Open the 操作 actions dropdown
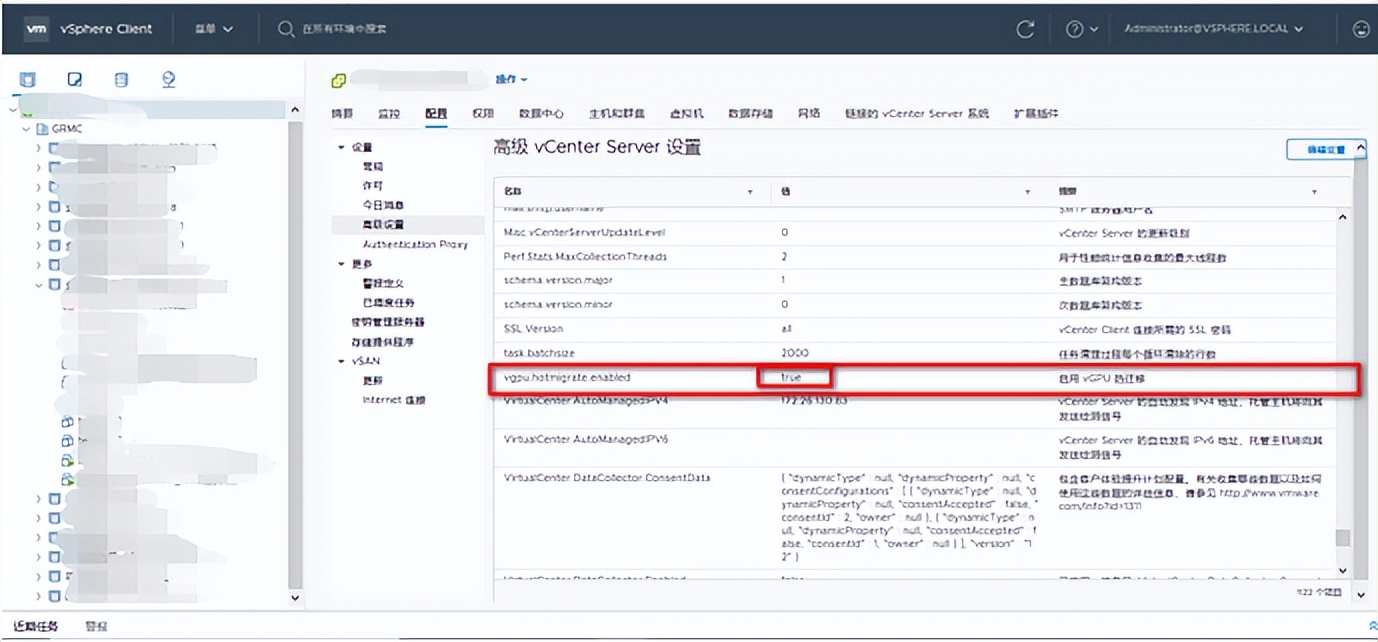1378x642 pixels. pos(511,80)
